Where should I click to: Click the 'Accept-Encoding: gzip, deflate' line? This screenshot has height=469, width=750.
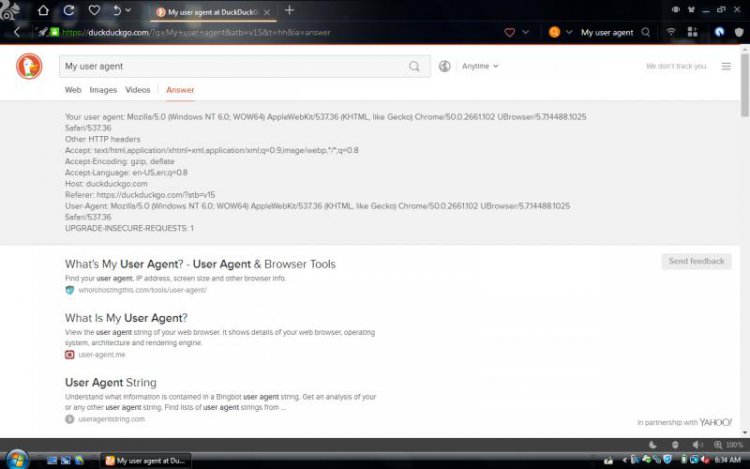[120, 162]
